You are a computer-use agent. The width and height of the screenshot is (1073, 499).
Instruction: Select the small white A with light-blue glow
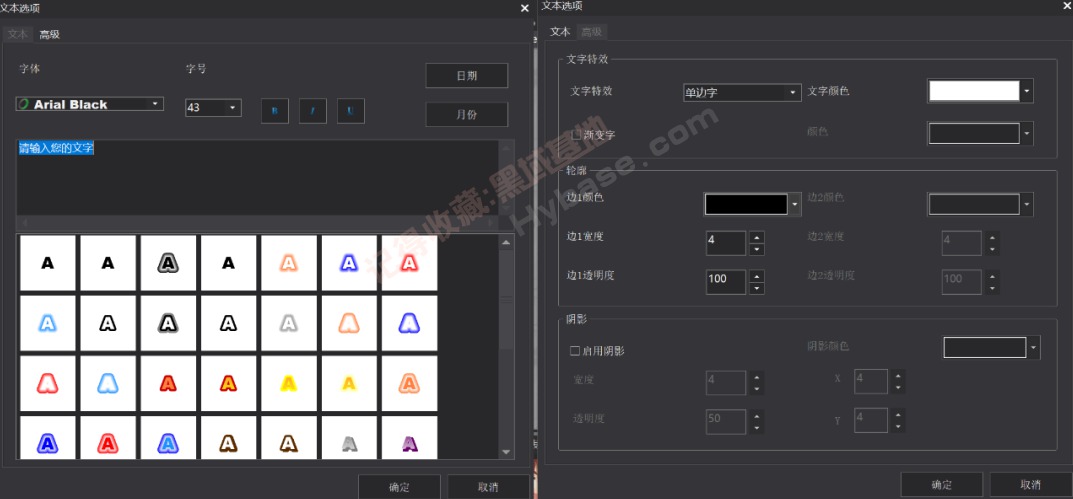[47, 322]
